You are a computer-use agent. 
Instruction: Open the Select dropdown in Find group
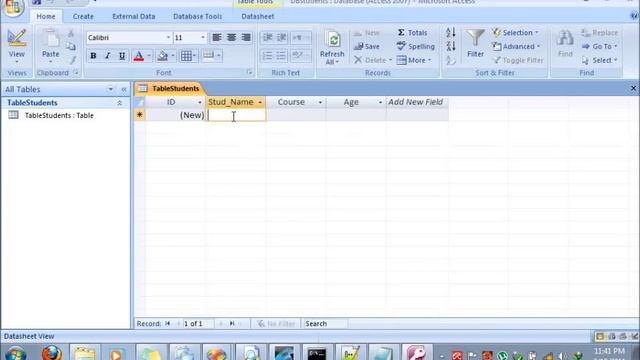pos(599,60)
